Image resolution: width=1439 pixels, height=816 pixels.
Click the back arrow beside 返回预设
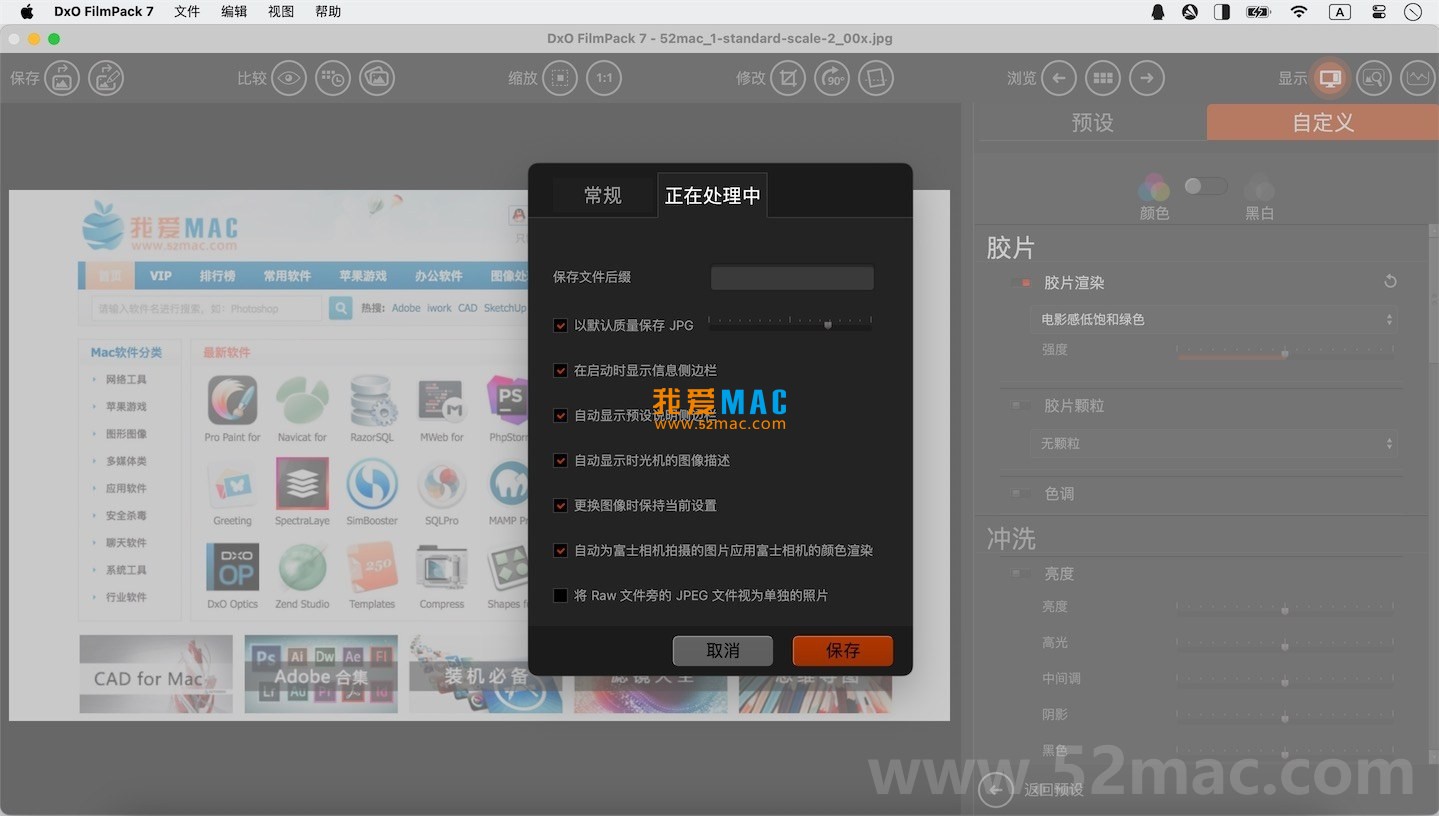pos(995,790)
